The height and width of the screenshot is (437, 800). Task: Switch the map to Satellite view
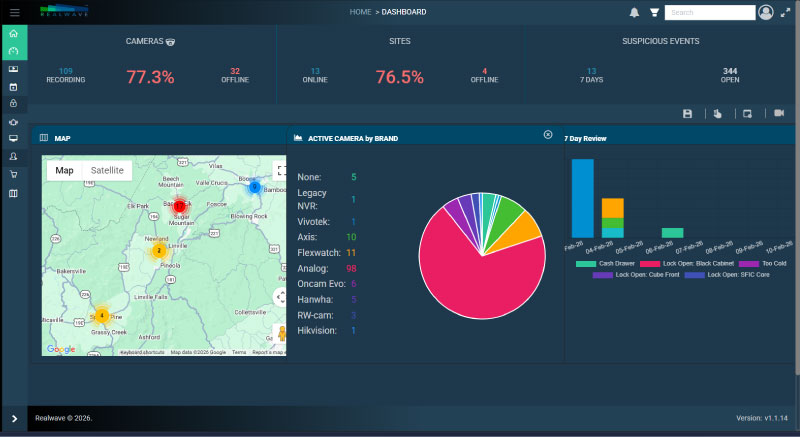107,171
